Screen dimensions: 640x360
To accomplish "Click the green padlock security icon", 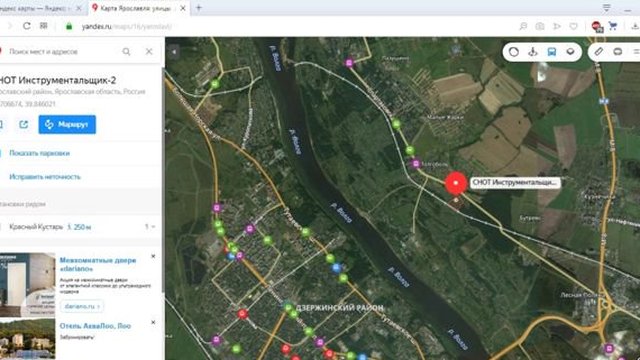I will point(69,26).
